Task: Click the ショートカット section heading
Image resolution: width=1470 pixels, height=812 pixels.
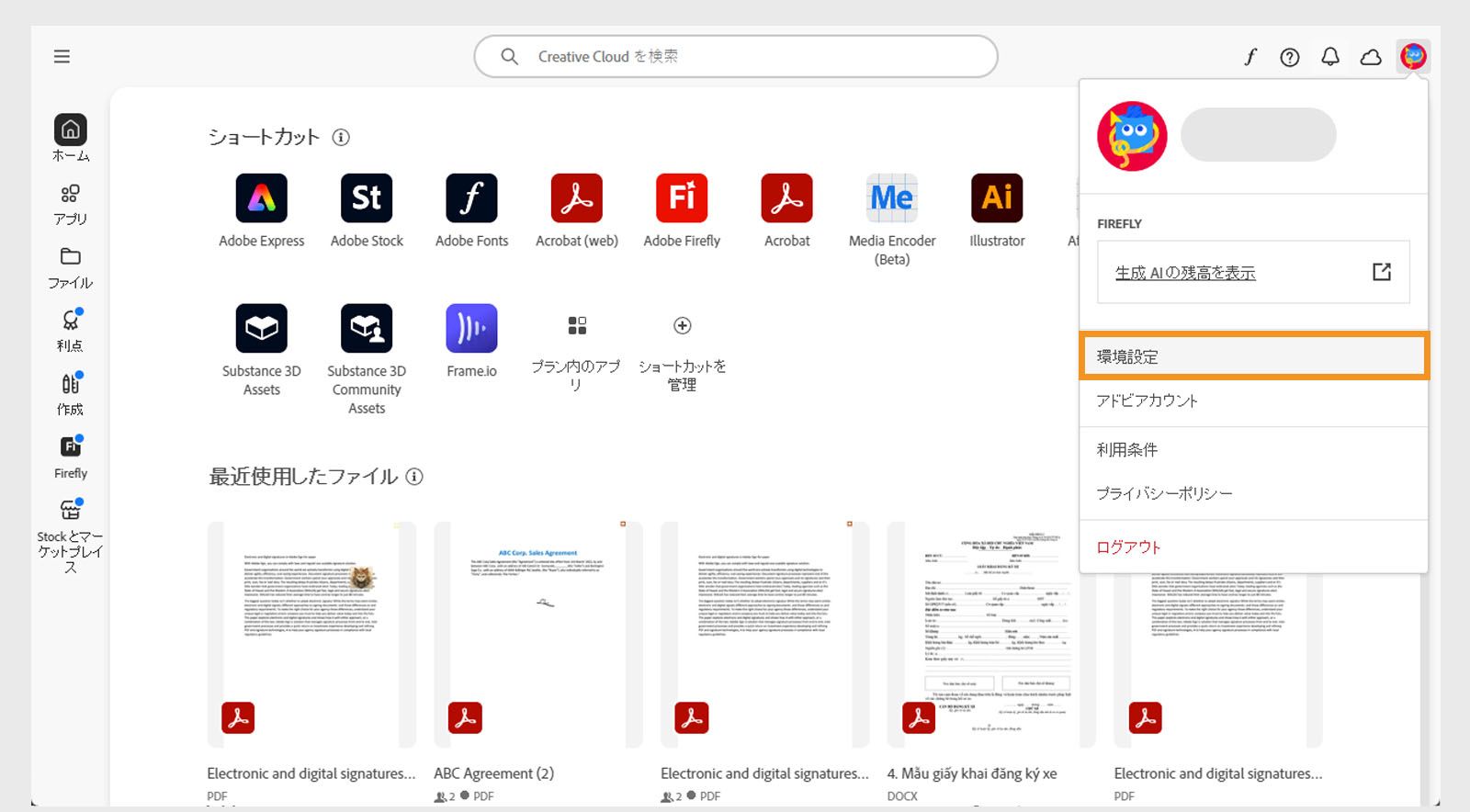Action: [264, 137]
